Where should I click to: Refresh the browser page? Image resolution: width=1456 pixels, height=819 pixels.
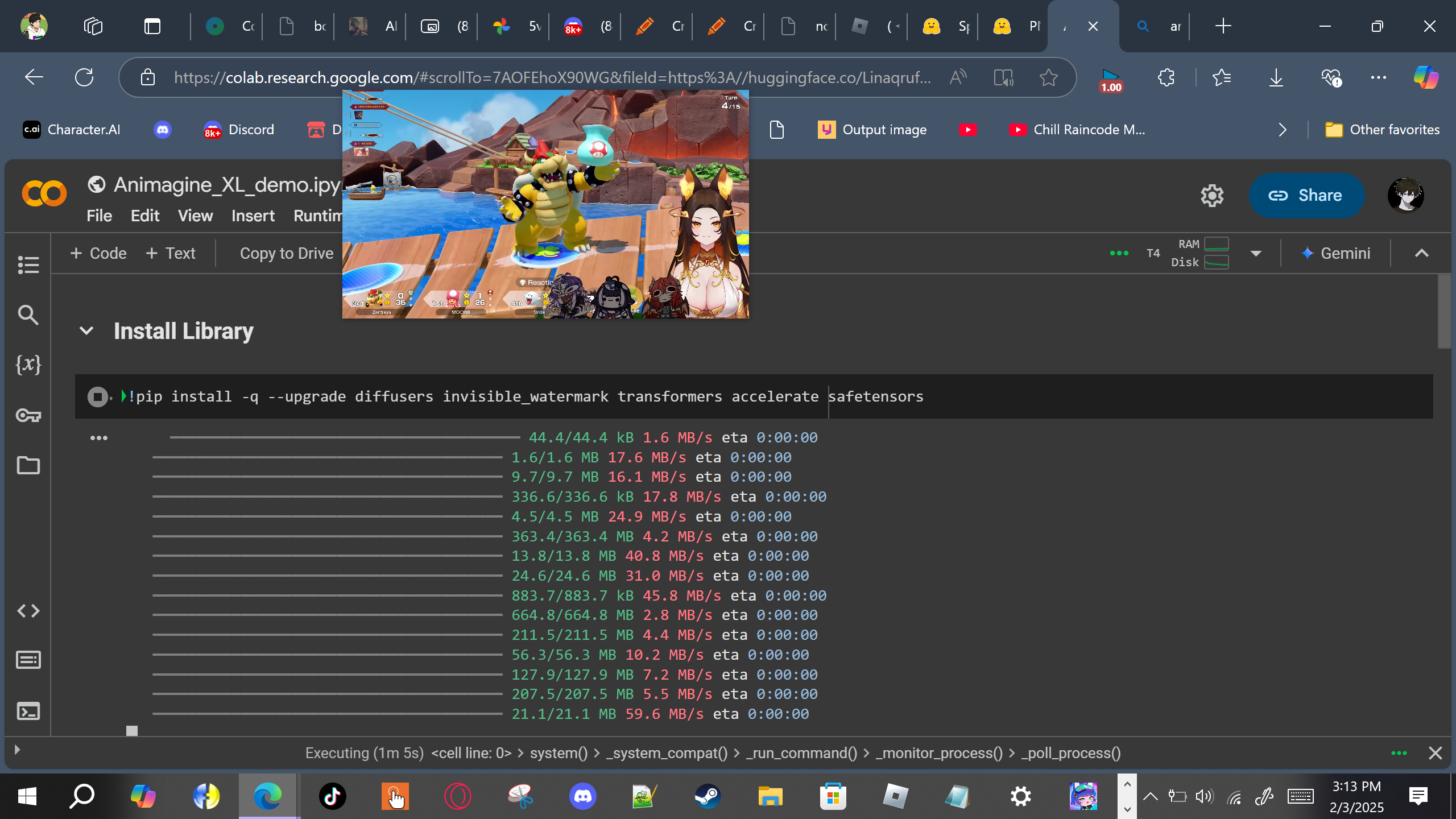84,77
